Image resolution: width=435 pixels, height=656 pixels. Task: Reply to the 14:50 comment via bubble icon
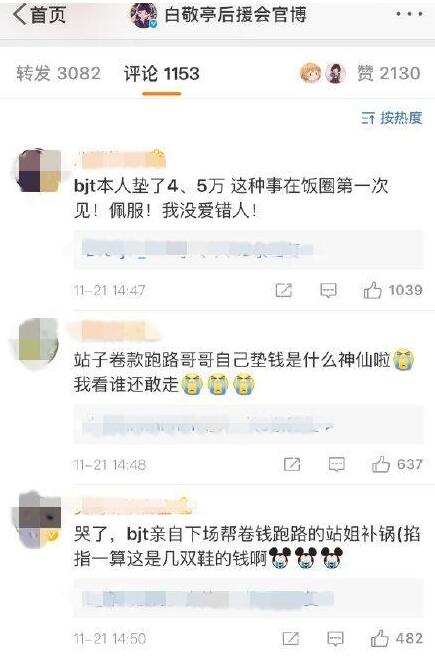[x=335, y=638]
